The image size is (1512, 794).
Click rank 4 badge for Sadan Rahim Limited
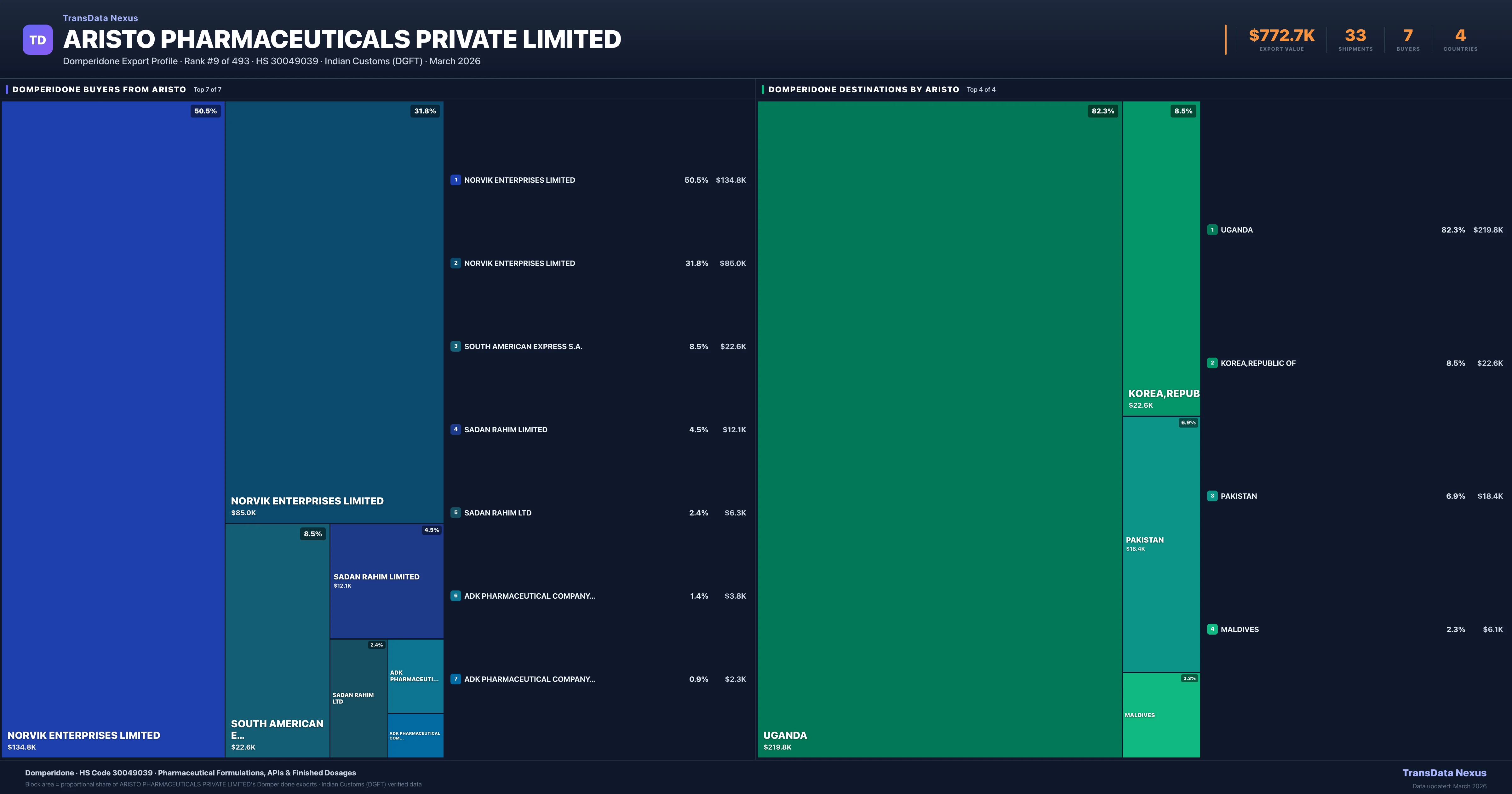455,429
